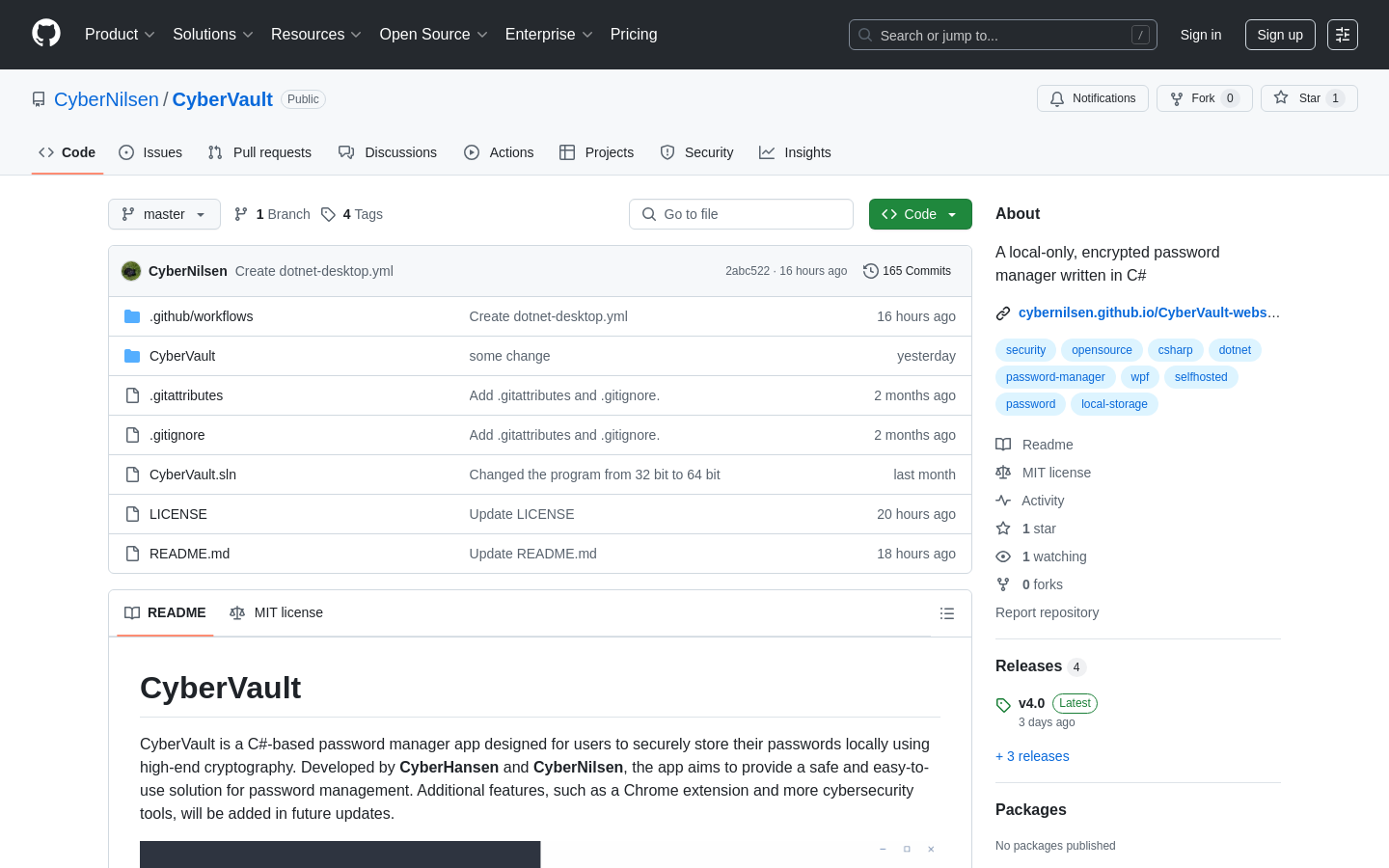Select the wpf topic tag
Screen dimensions: 1389x868
pyautogui.click(x=1140, y=377)
